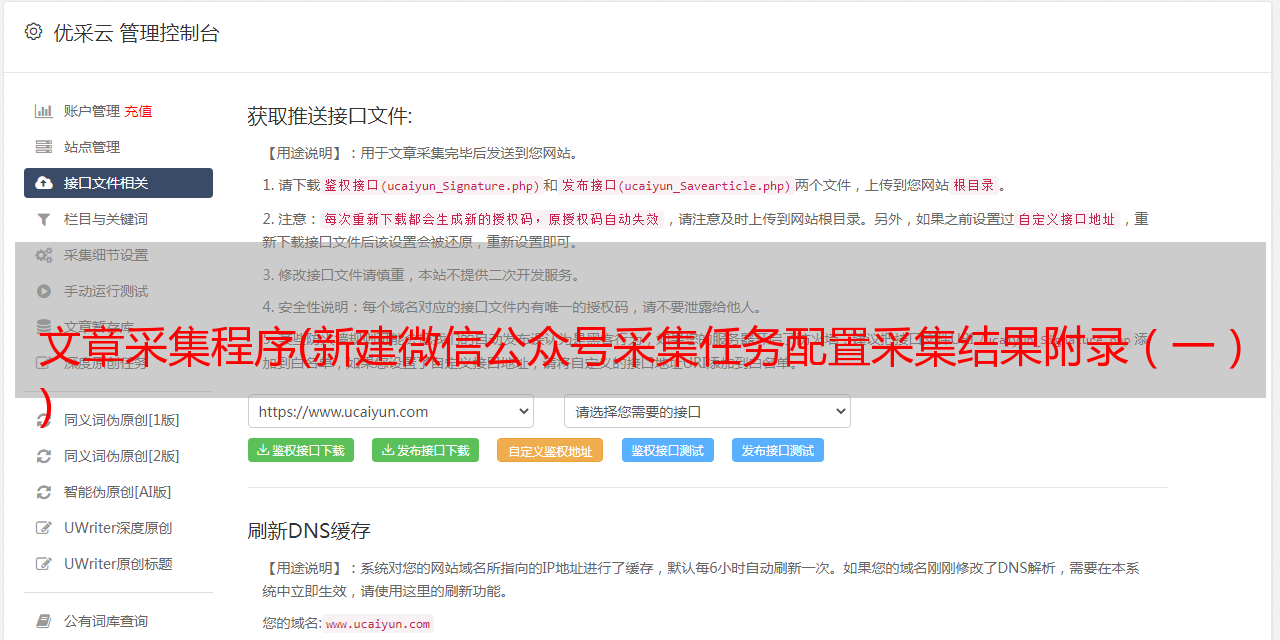Click the 获取推送接口文件 heading
Image resolution: width=1280 pixels, height=640 pixels.
click(x=330, y=116)
